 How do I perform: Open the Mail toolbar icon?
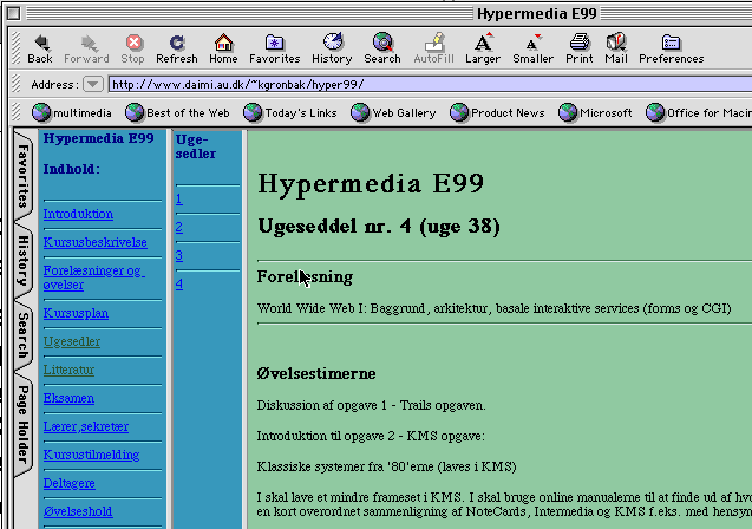616,42
